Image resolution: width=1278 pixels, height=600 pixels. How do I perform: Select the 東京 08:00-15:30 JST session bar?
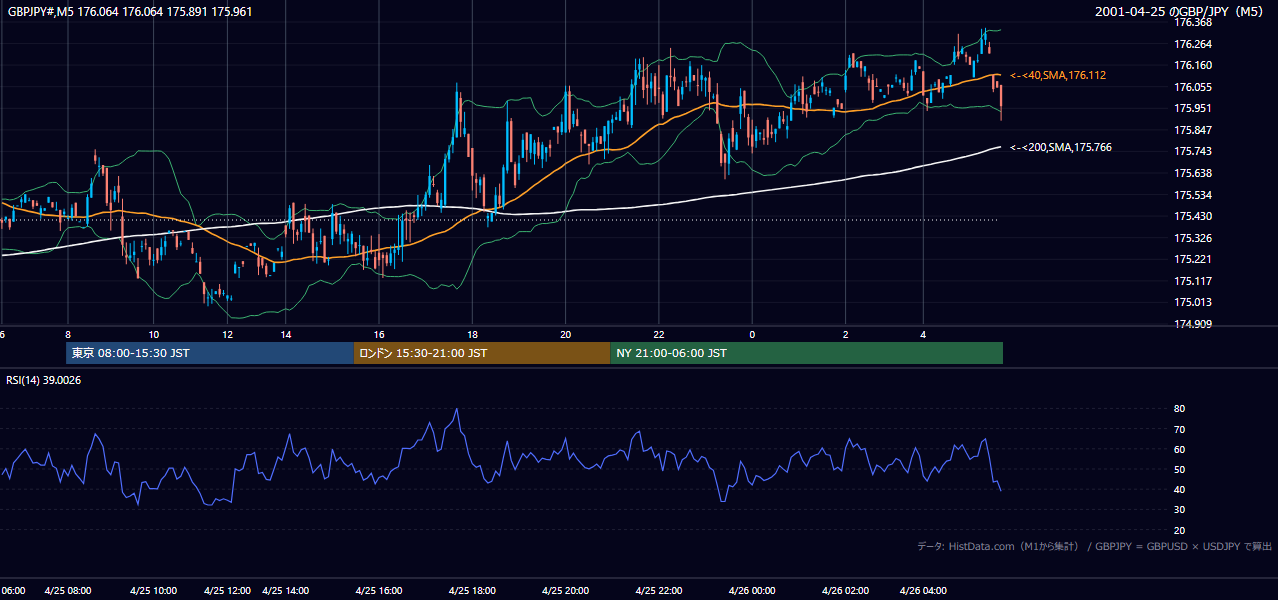click(x=210, y=353)
